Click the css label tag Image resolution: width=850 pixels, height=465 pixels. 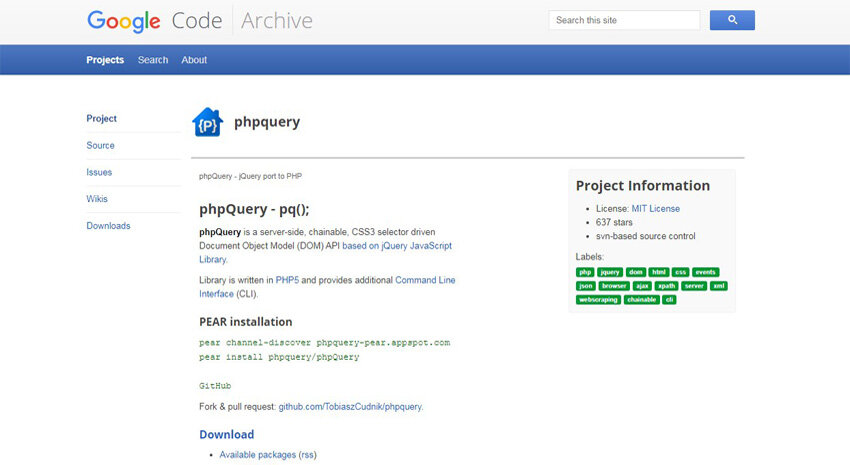point(681,272)
